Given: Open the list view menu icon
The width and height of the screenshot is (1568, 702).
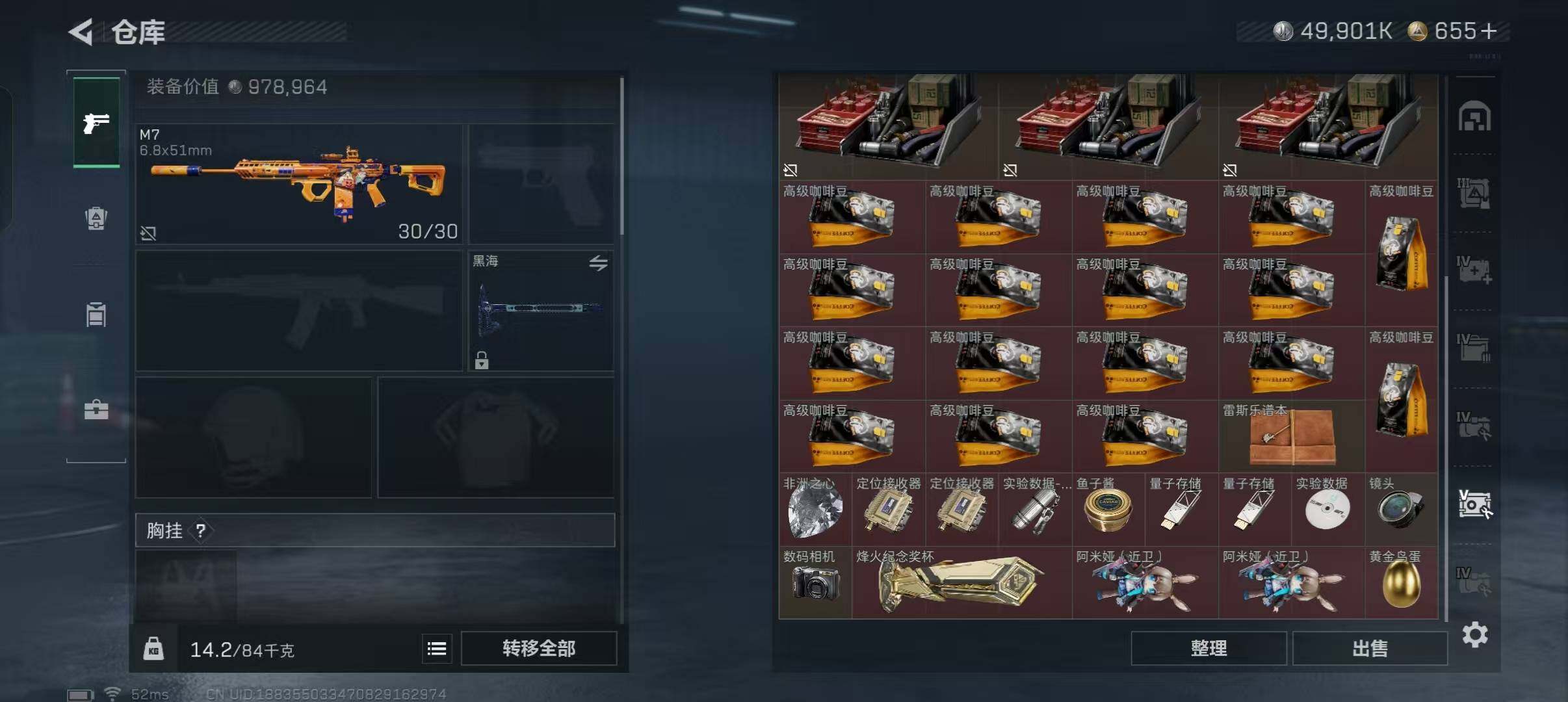Looking at the screenshot, I should 437,649.
